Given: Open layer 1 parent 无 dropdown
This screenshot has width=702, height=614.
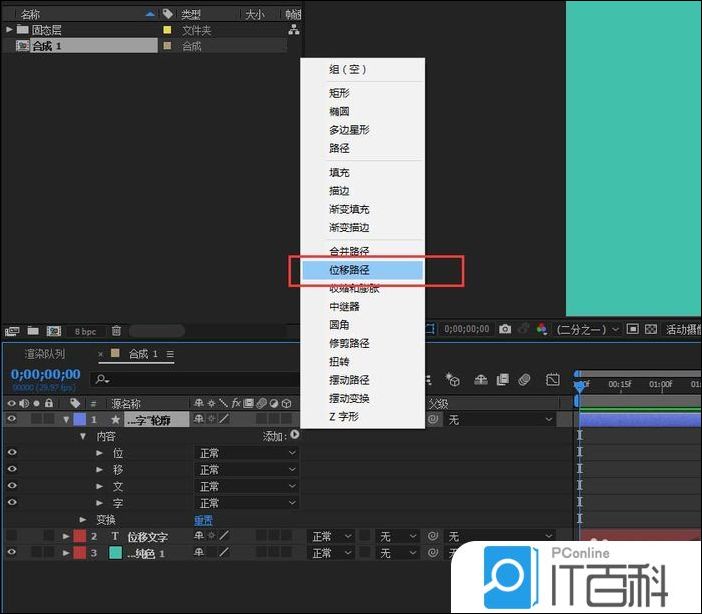Looking at the screenshot, I should pyautogui.click(x=501, y=420).
